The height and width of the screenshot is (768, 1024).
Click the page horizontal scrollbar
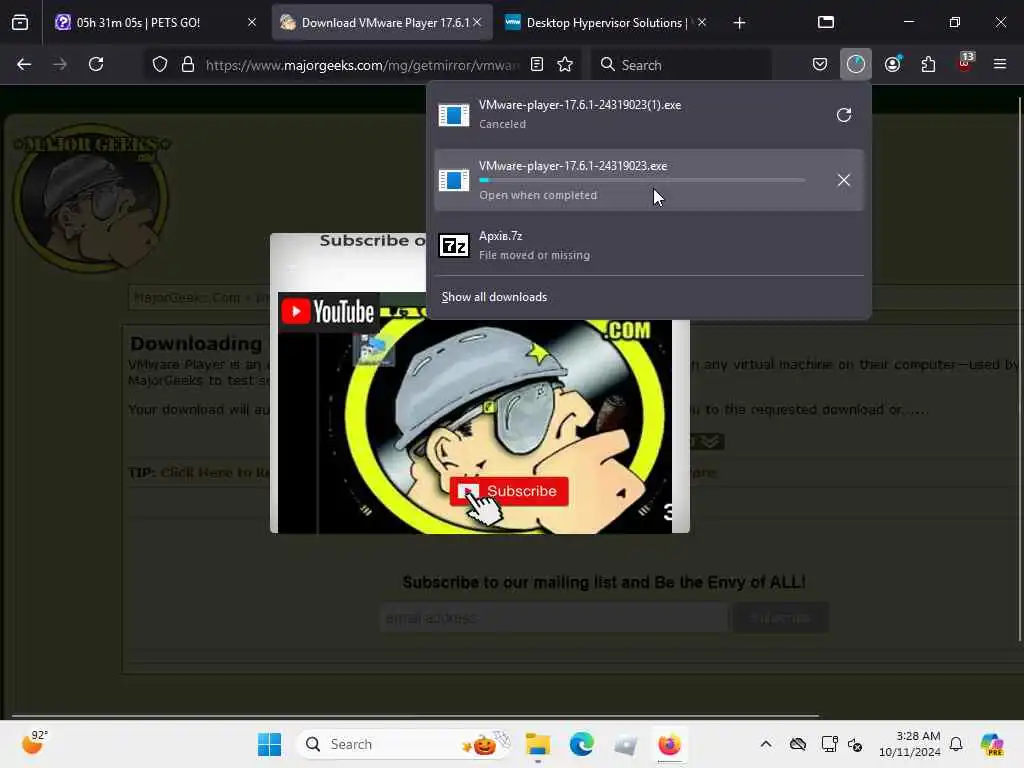pos(415,716)
